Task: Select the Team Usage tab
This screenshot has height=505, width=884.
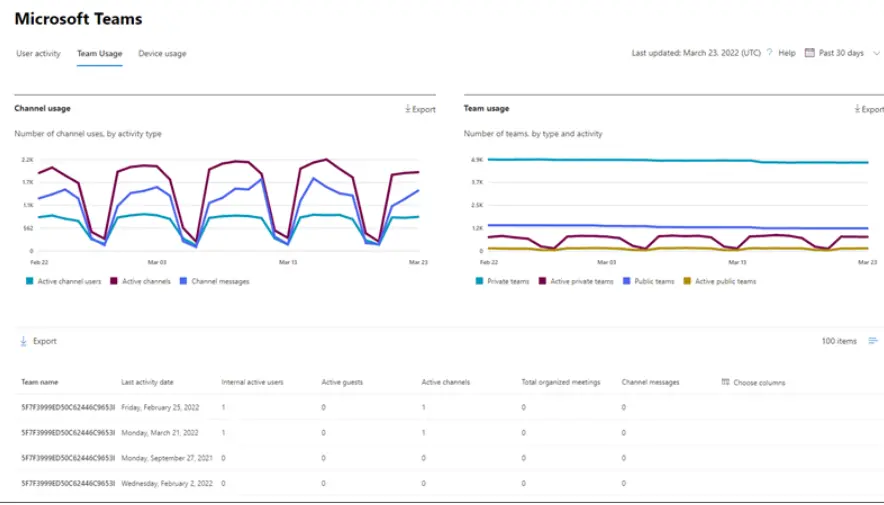Action: (x=100, y=54)
